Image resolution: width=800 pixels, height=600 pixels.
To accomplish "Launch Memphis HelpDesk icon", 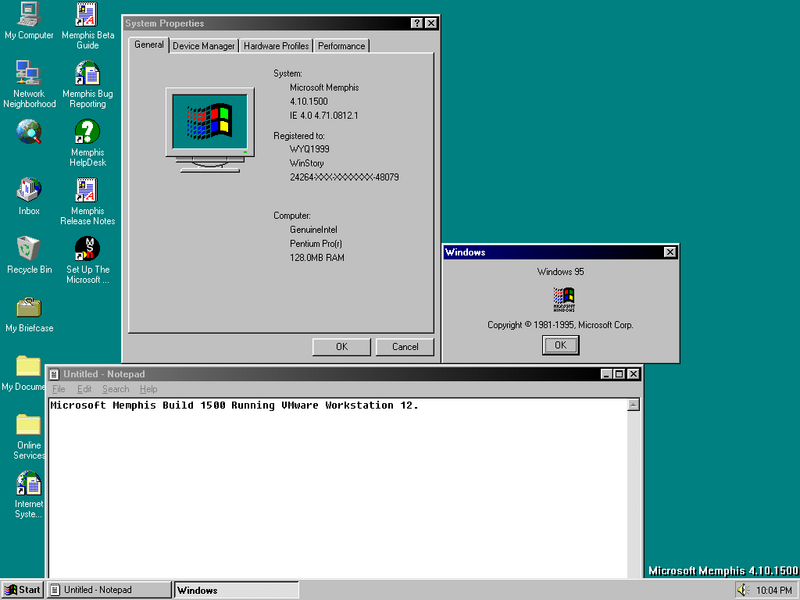I will point(87,131).
